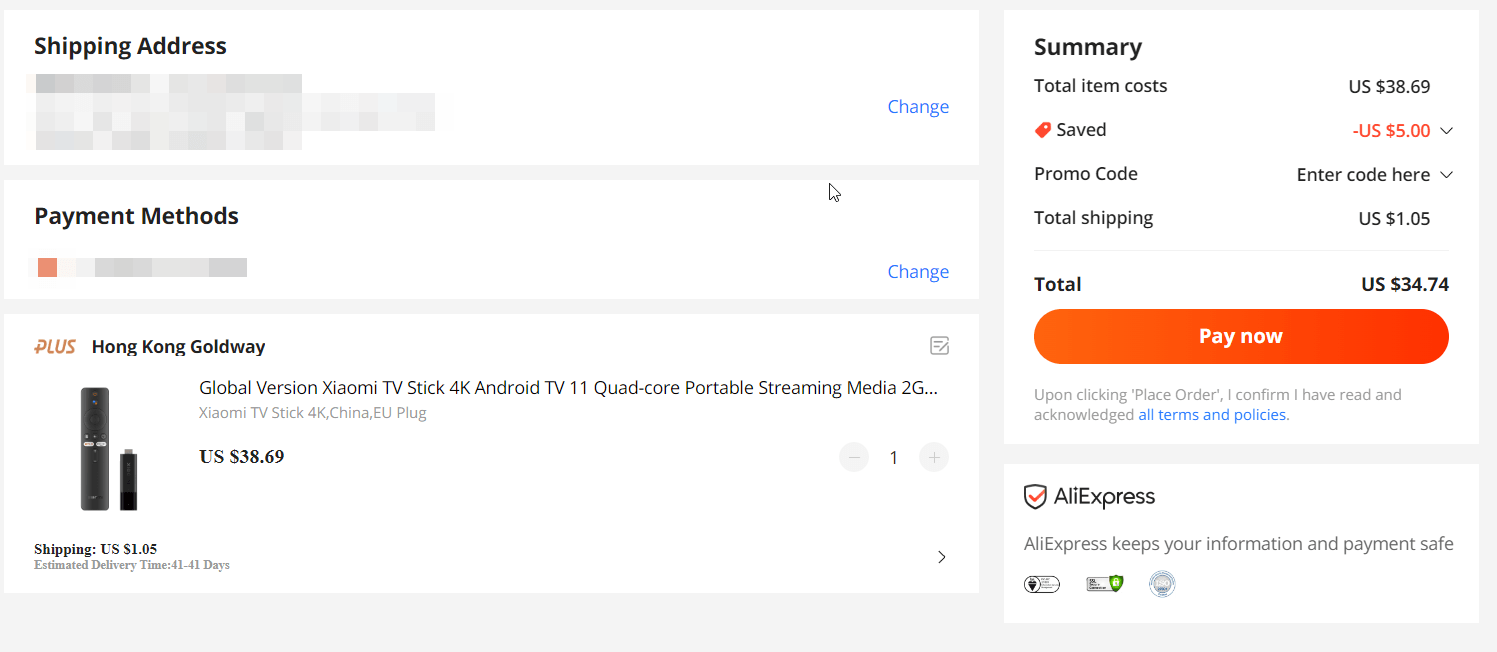Open the Hong Kong Goldway store name
1497x652 pixels.
click(178, 347)
